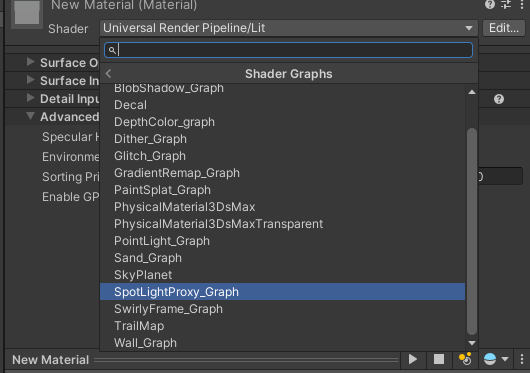Open the Shader dropdown showing Universal Render Pipeline/Lit

point(288,28)
